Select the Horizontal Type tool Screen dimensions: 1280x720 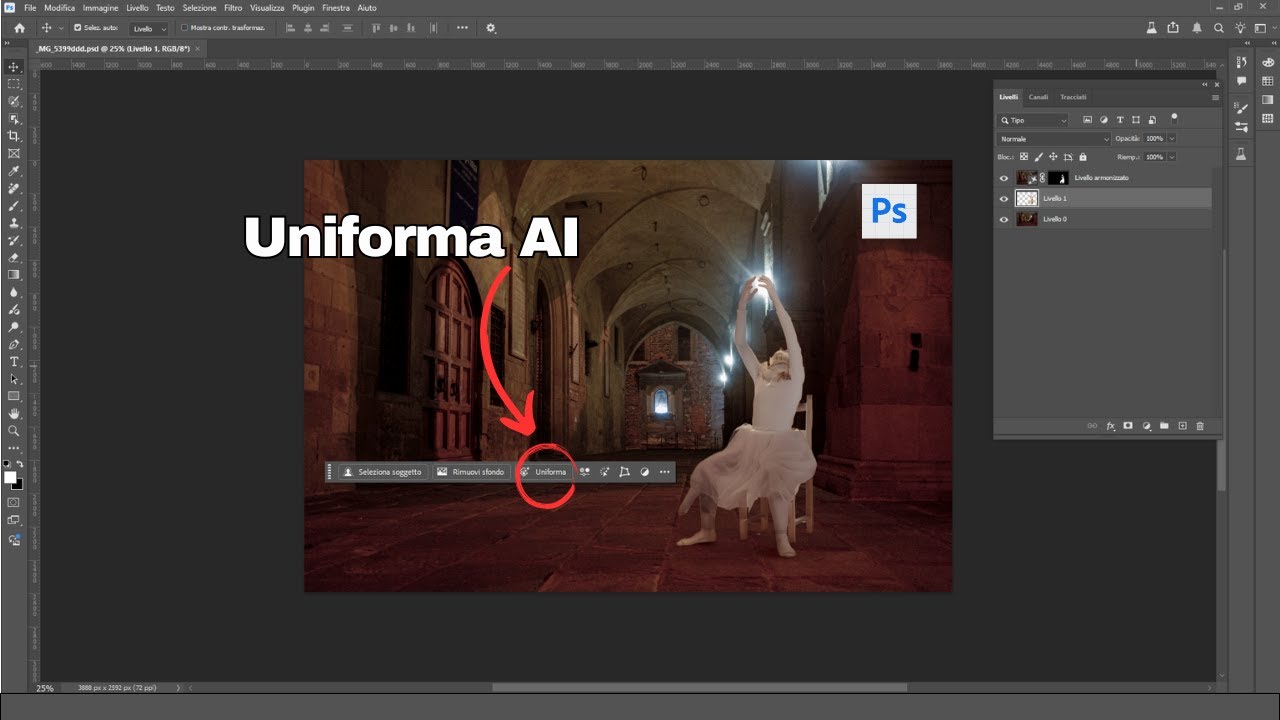[x=14, y=361]
